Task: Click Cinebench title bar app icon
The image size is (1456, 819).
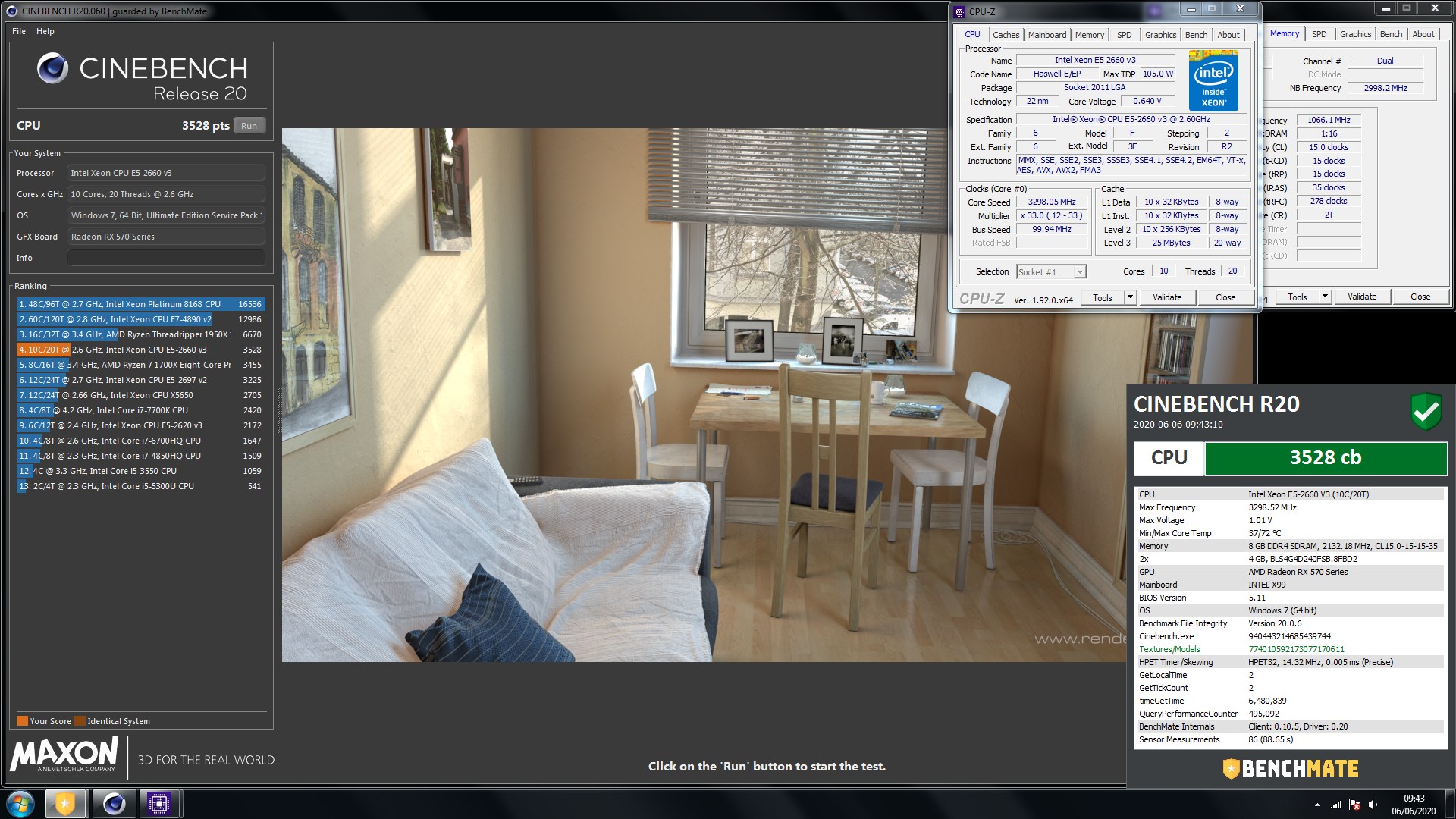Action: pyautogui.click(x=11, y=11)
